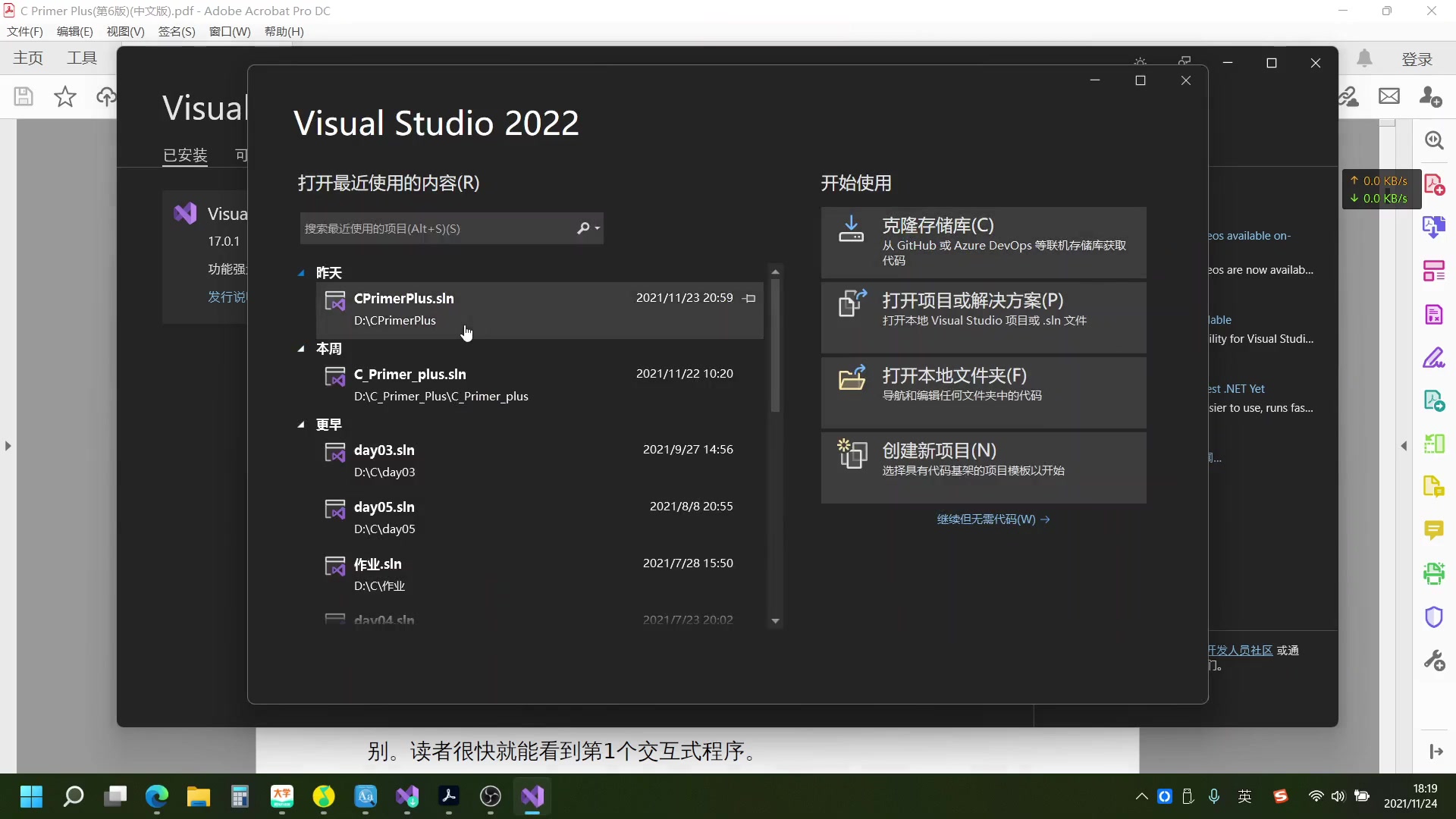1456x819 pixels.
Task: Click 打开项目或解决方案(P) card
Action: (x=984, y=318)
